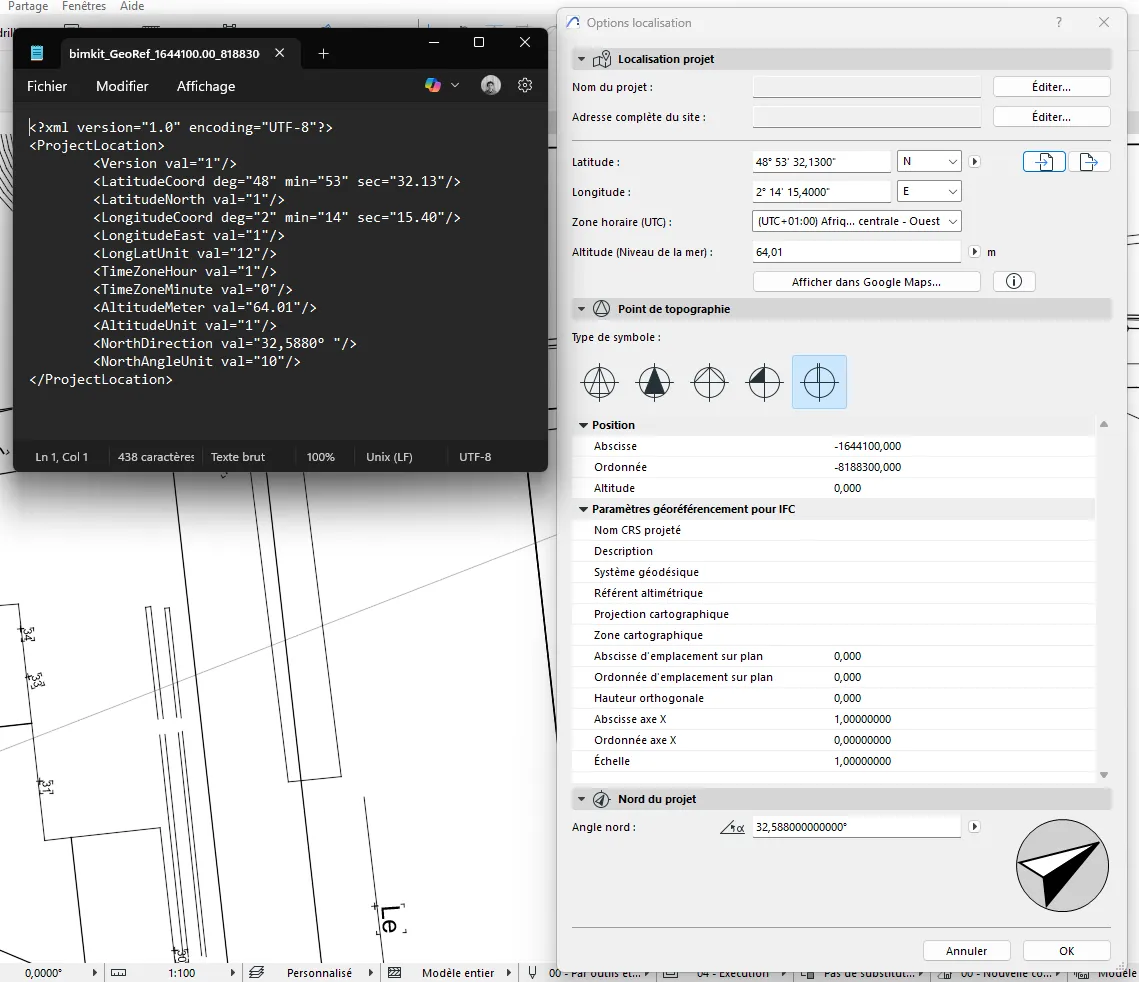Click the angle icon beside Angle nord field
This screenshot has width=1139, height=982.
click(x=733, y=827)
